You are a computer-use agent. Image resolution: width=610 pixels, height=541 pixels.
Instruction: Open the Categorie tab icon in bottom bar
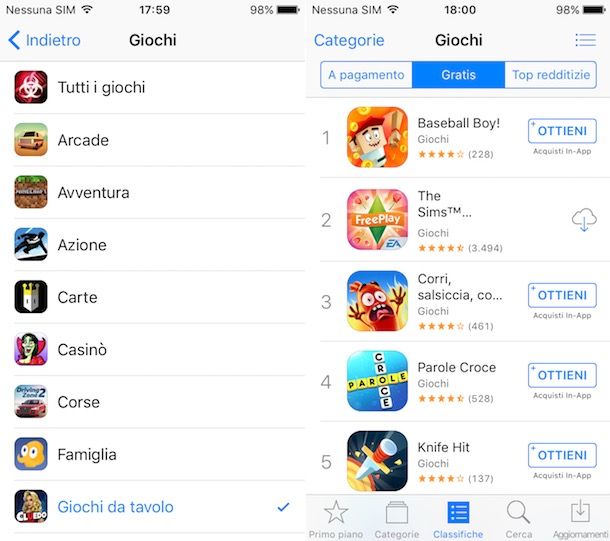(x=397, y=513)
